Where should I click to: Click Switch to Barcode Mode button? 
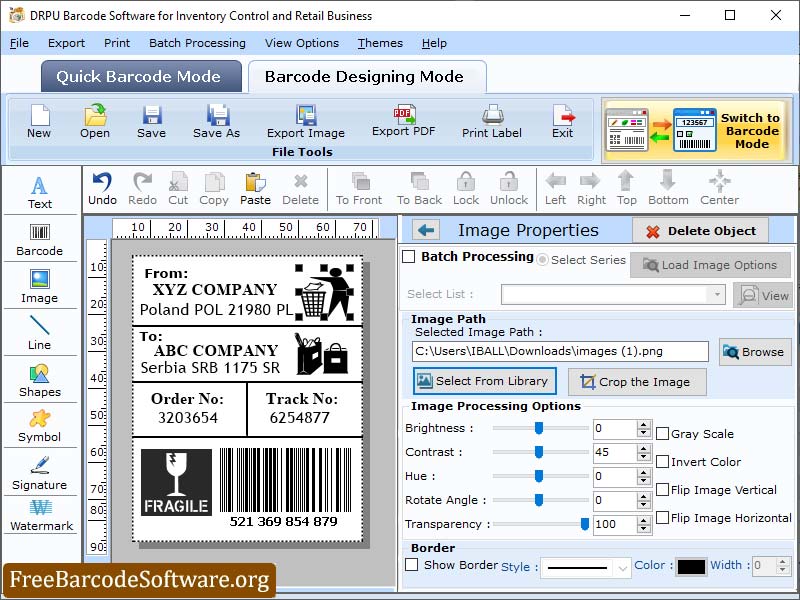696,131
